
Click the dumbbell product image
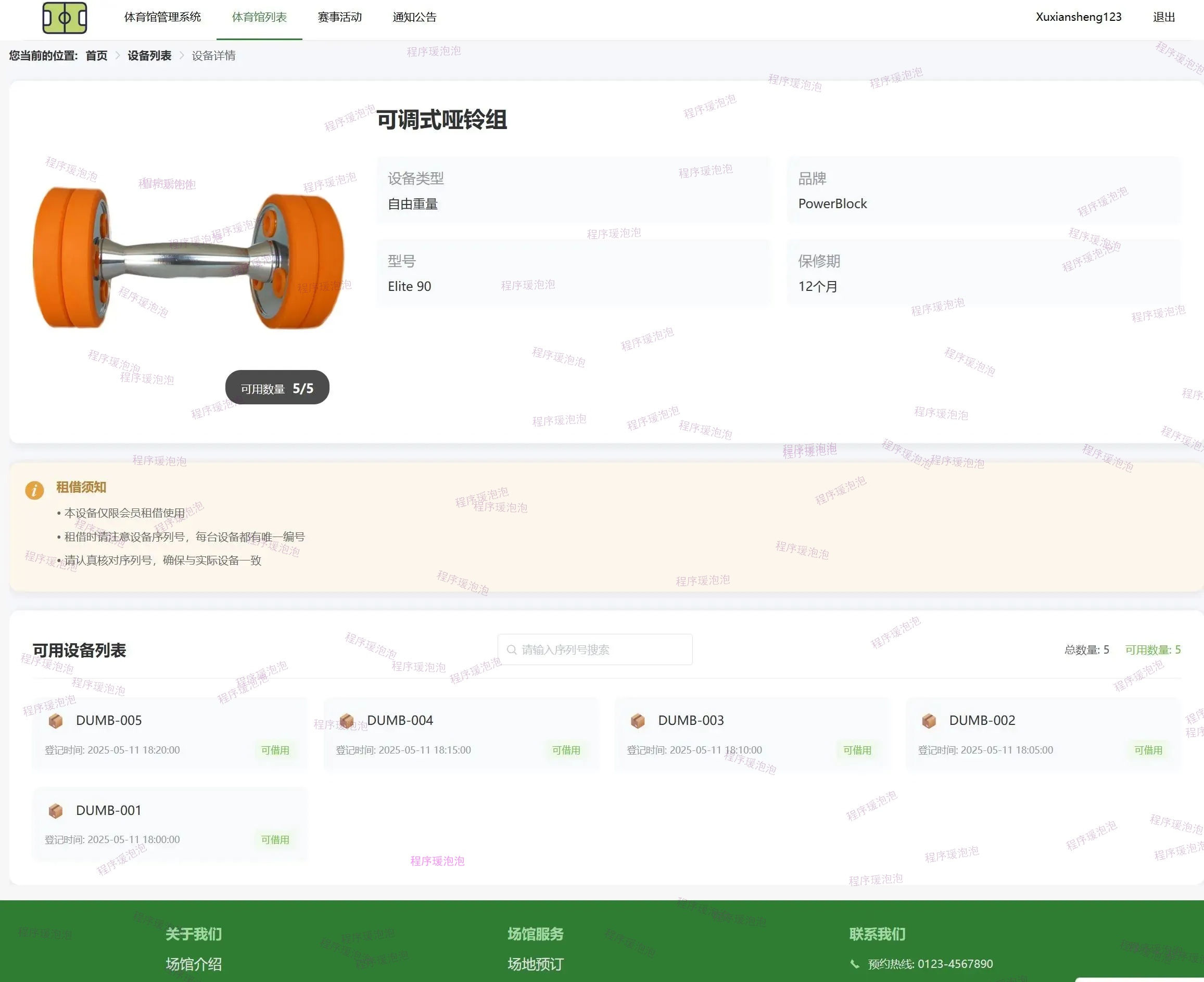188,259
